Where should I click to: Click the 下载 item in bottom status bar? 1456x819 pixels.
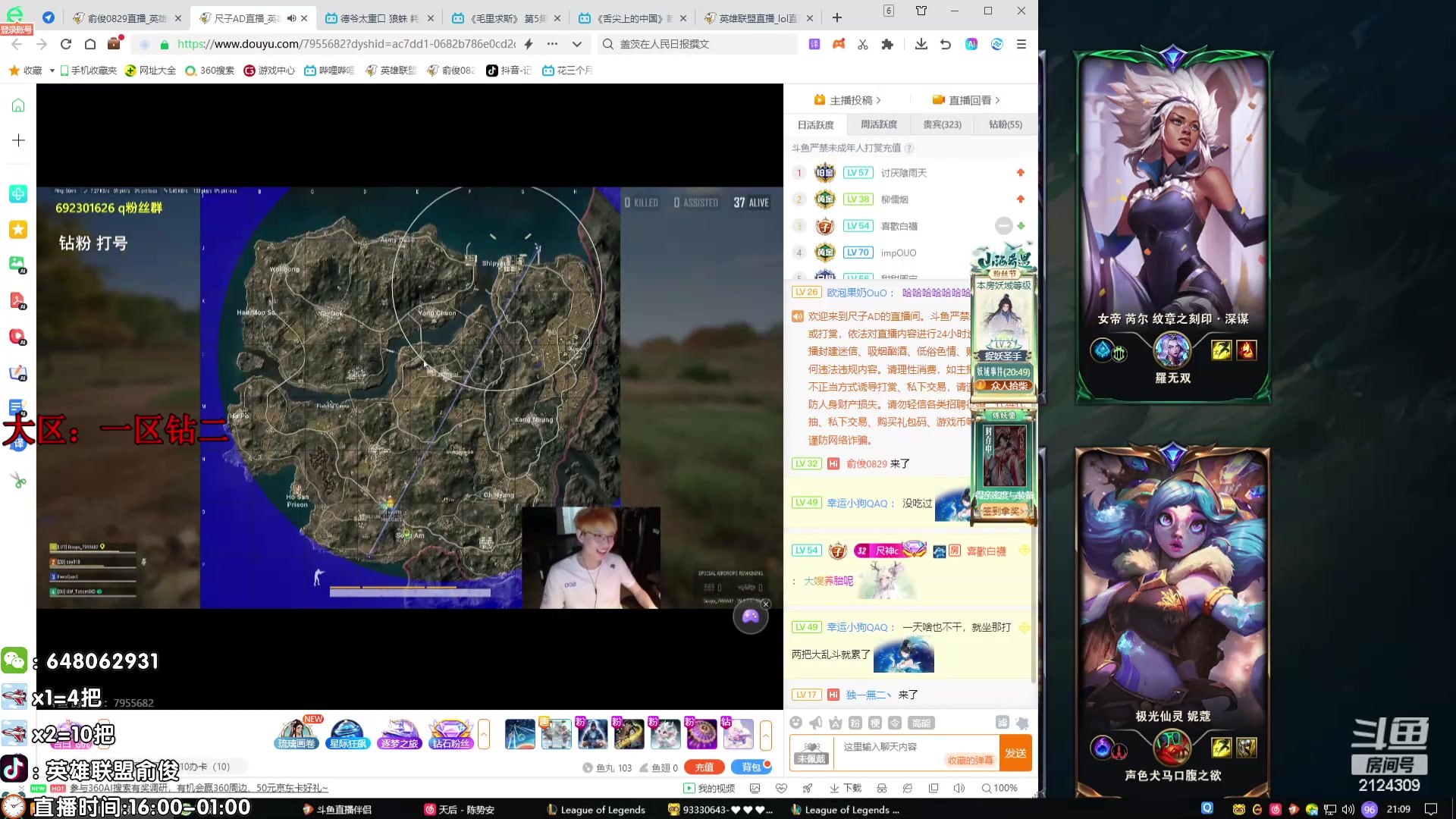coord(846,788)
